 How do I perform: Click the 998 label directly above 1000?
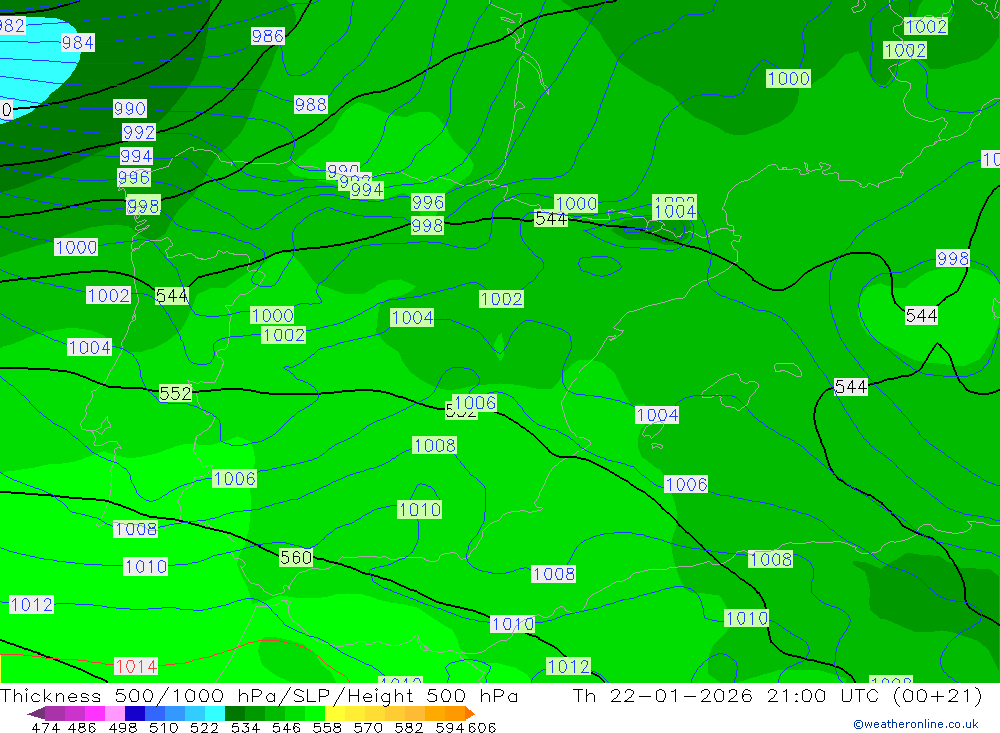point(143,207)
